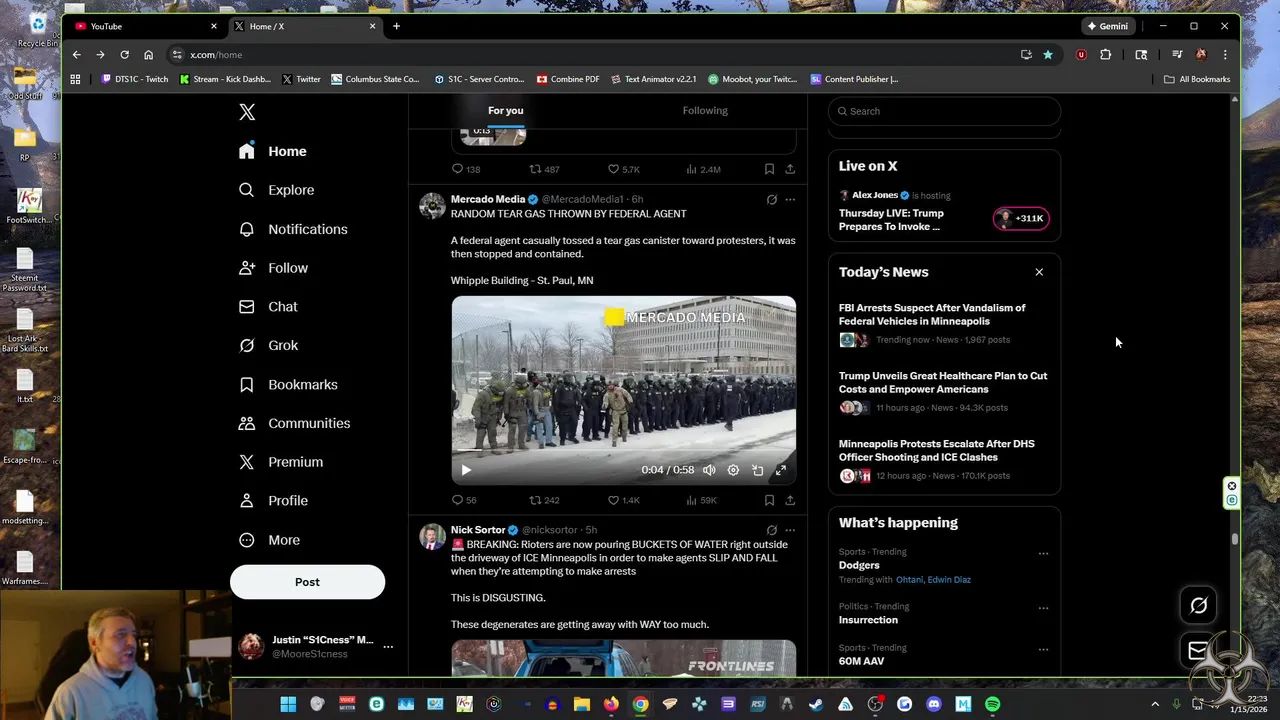Click the Post button

(x=307, y=582)
